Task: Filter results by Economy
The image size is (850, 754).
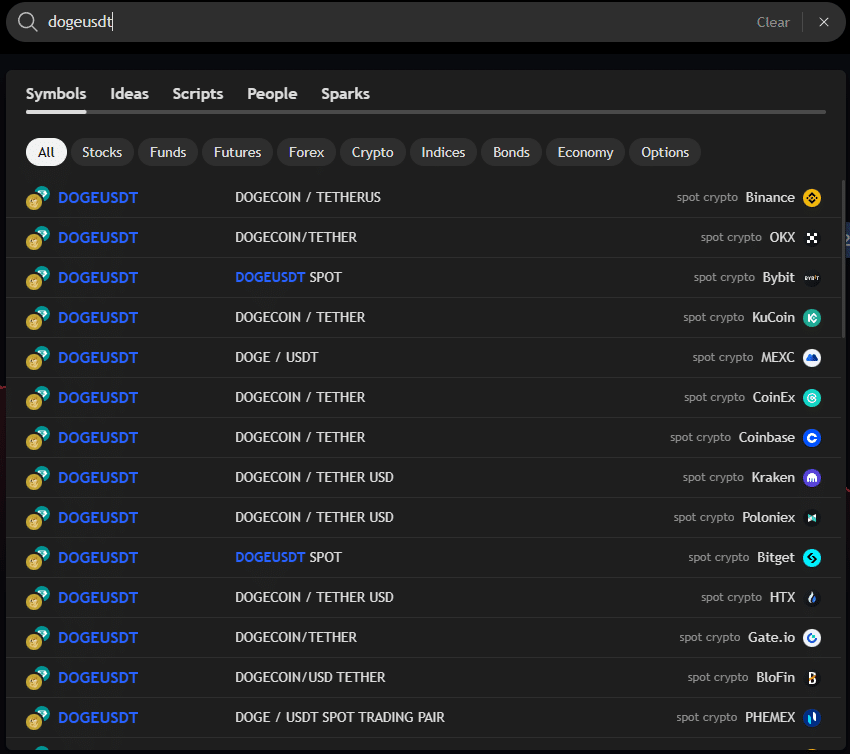Action: [585, 152]
